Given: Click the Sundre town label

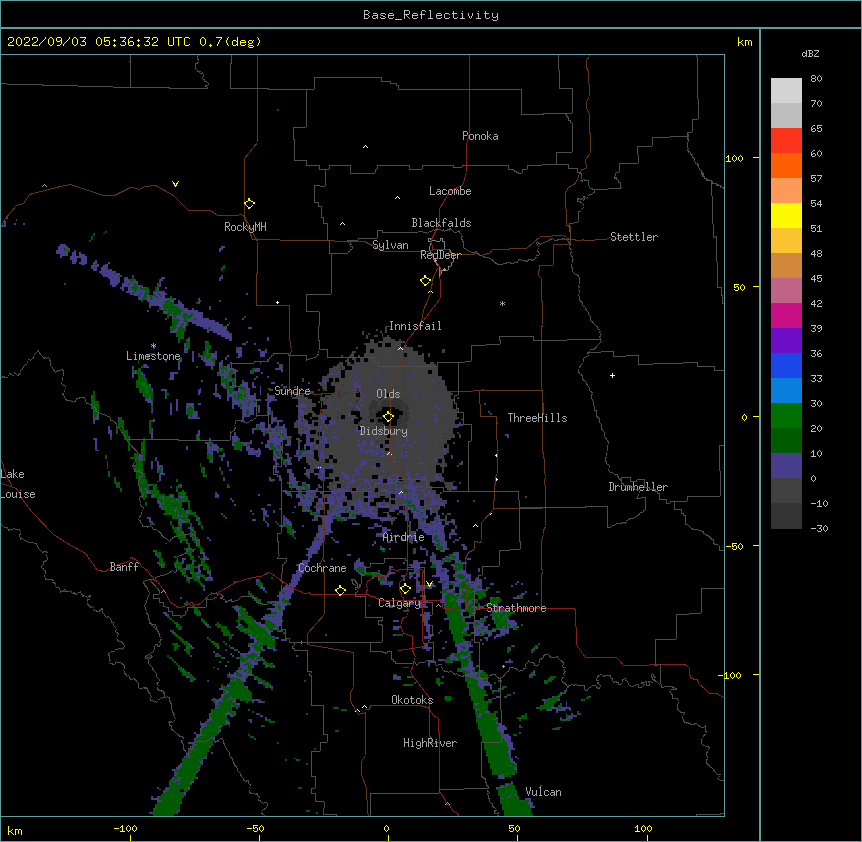Looking at the screenshot, I should [x=292, y=391].
